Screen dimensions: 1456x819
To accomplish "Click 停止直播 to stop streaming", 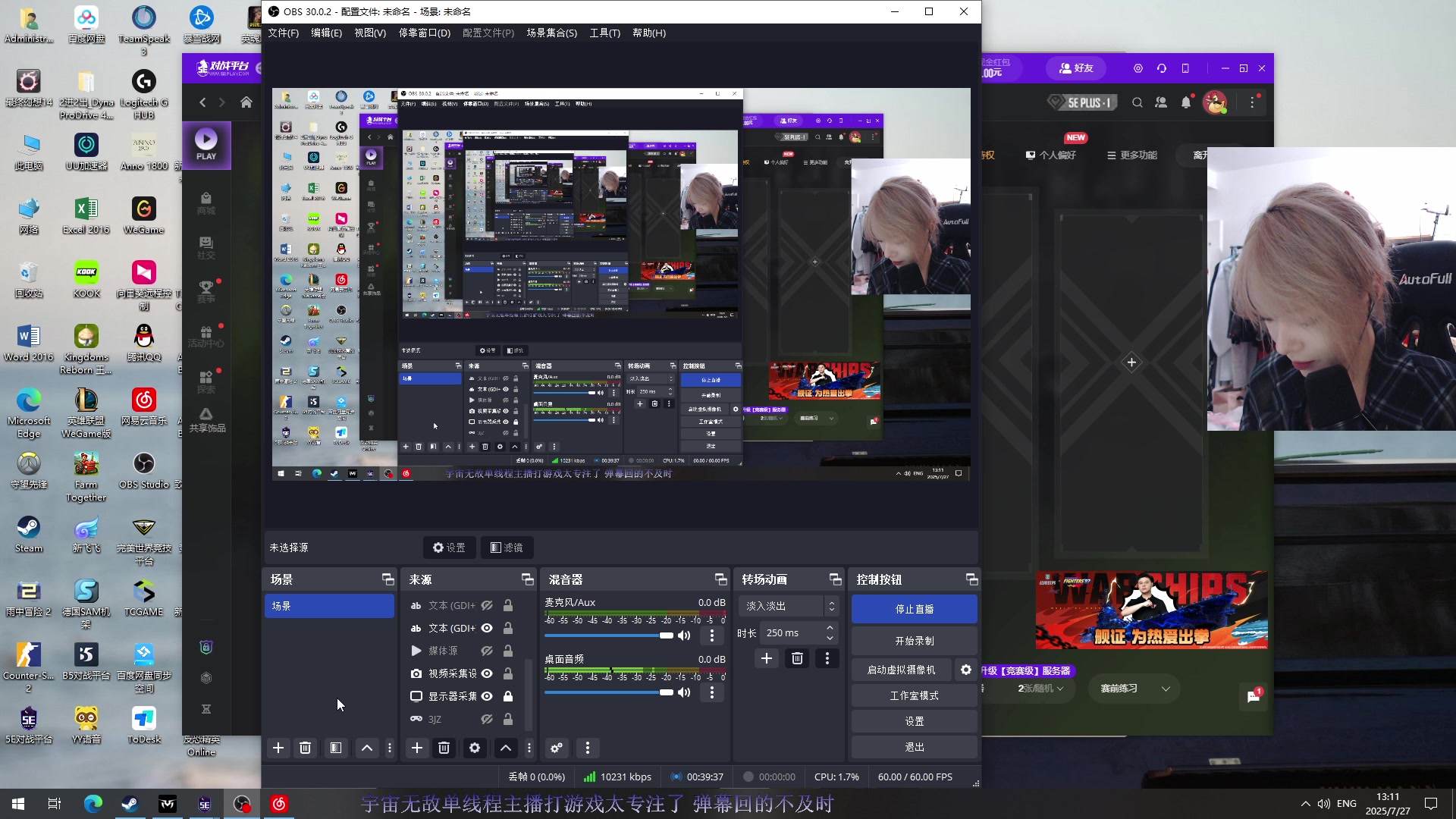I will pos(914,609).
